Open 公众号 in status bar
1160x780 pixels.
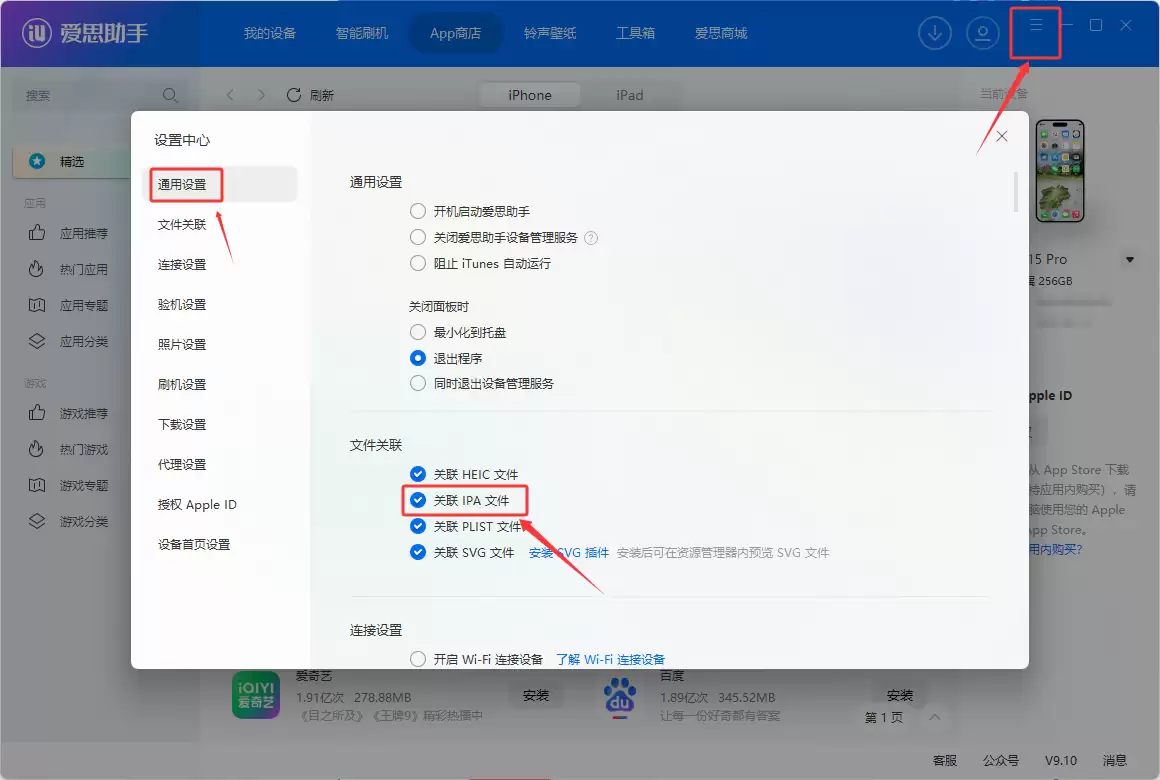(1001, 760)
